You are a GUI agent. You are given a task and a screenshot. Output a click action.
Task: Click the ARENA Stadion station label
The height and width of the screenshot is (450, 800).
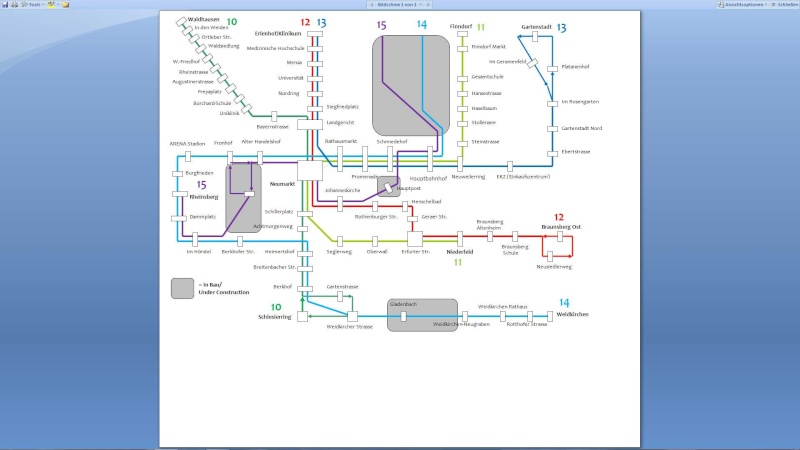click(x=187, y=144)
